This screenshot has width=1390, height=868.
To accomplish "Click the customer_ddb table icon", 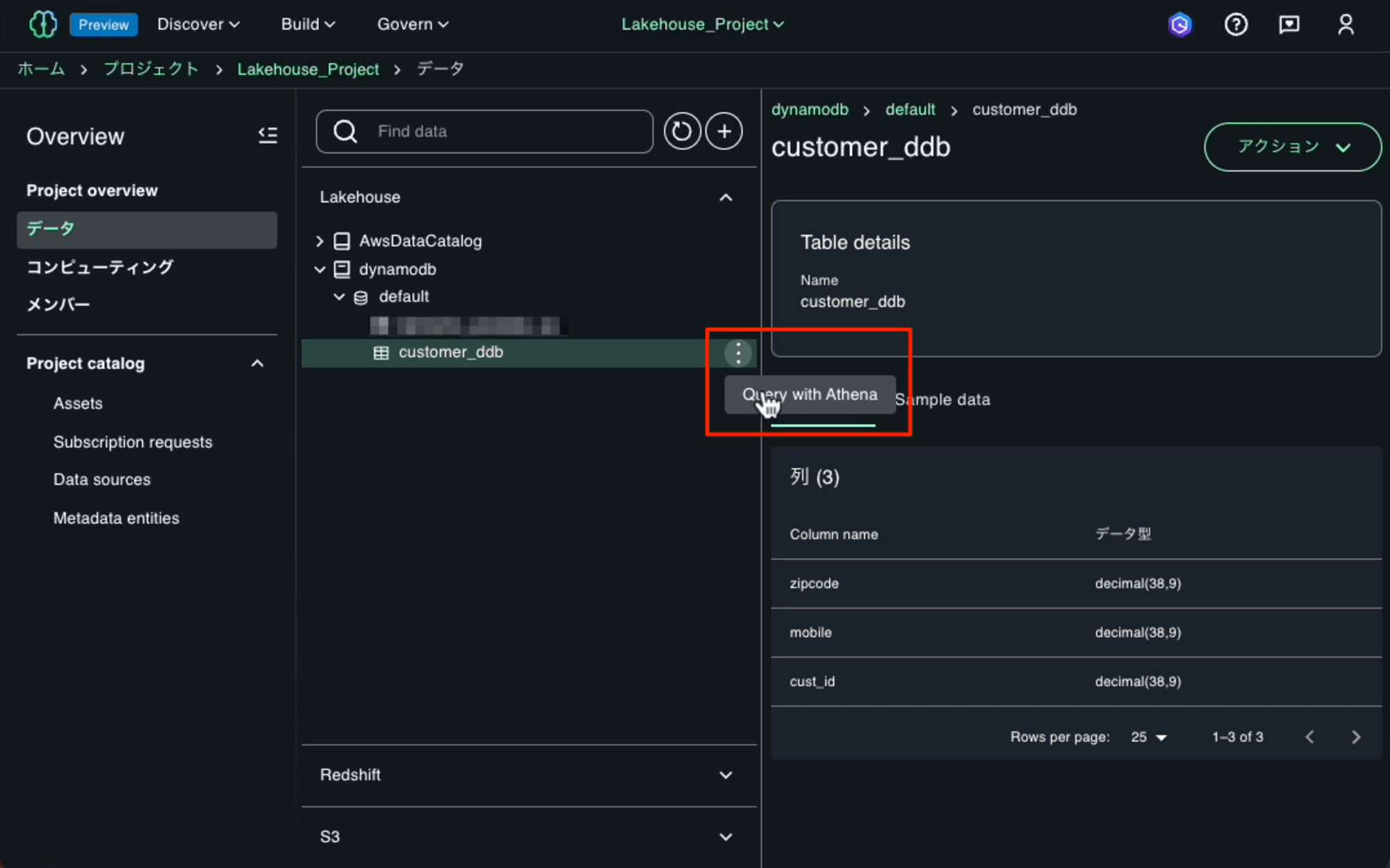I will pyautogui.click(x=381, y=353).
